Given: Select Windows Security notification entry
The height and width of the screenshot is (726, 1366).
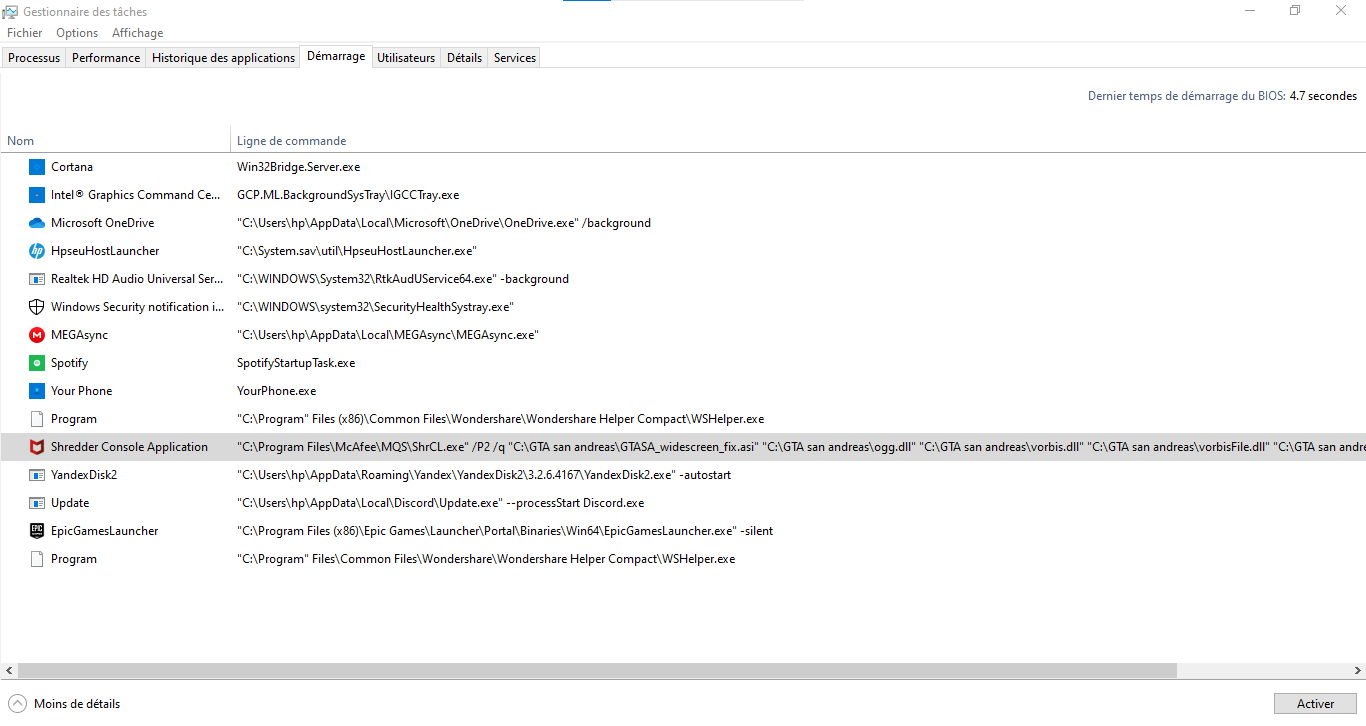Looking at the screenshot, I should (137, 307).
